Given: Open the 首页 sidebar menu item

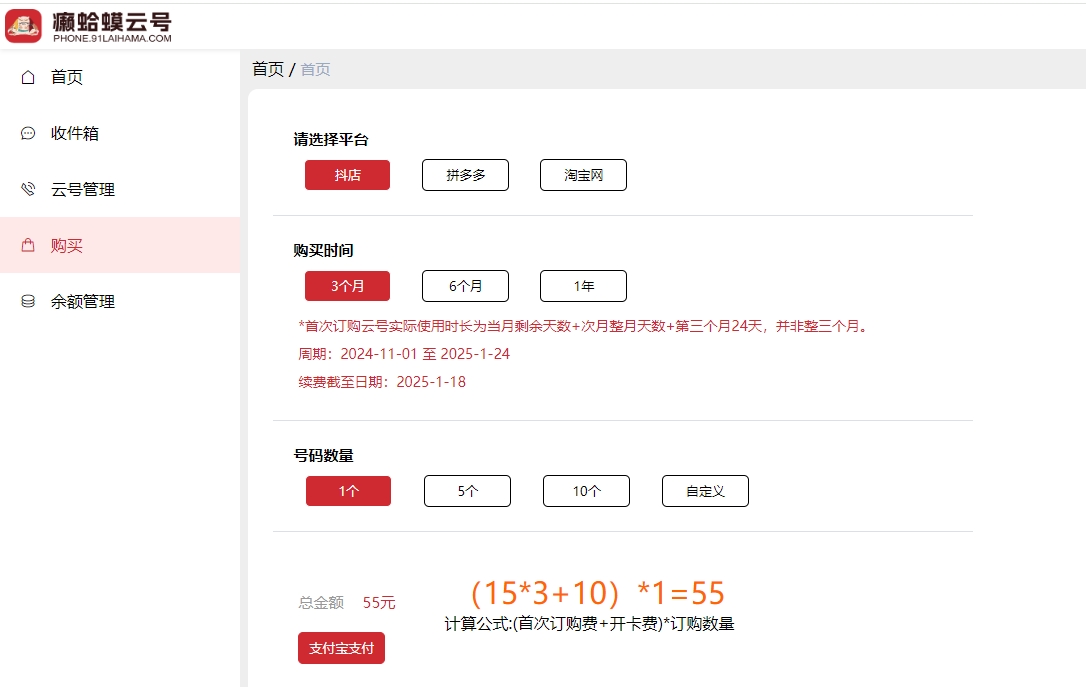Looking at the screenshot, I should coord(120,77).
